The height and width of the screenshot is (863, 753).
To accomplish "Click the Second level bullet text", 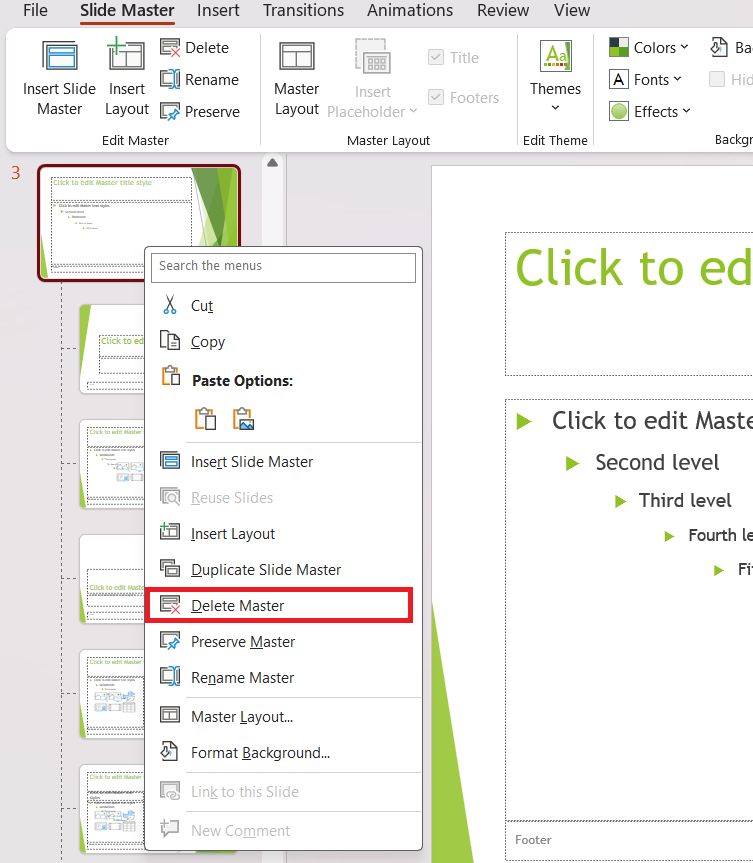I will (x=657, y=462).
